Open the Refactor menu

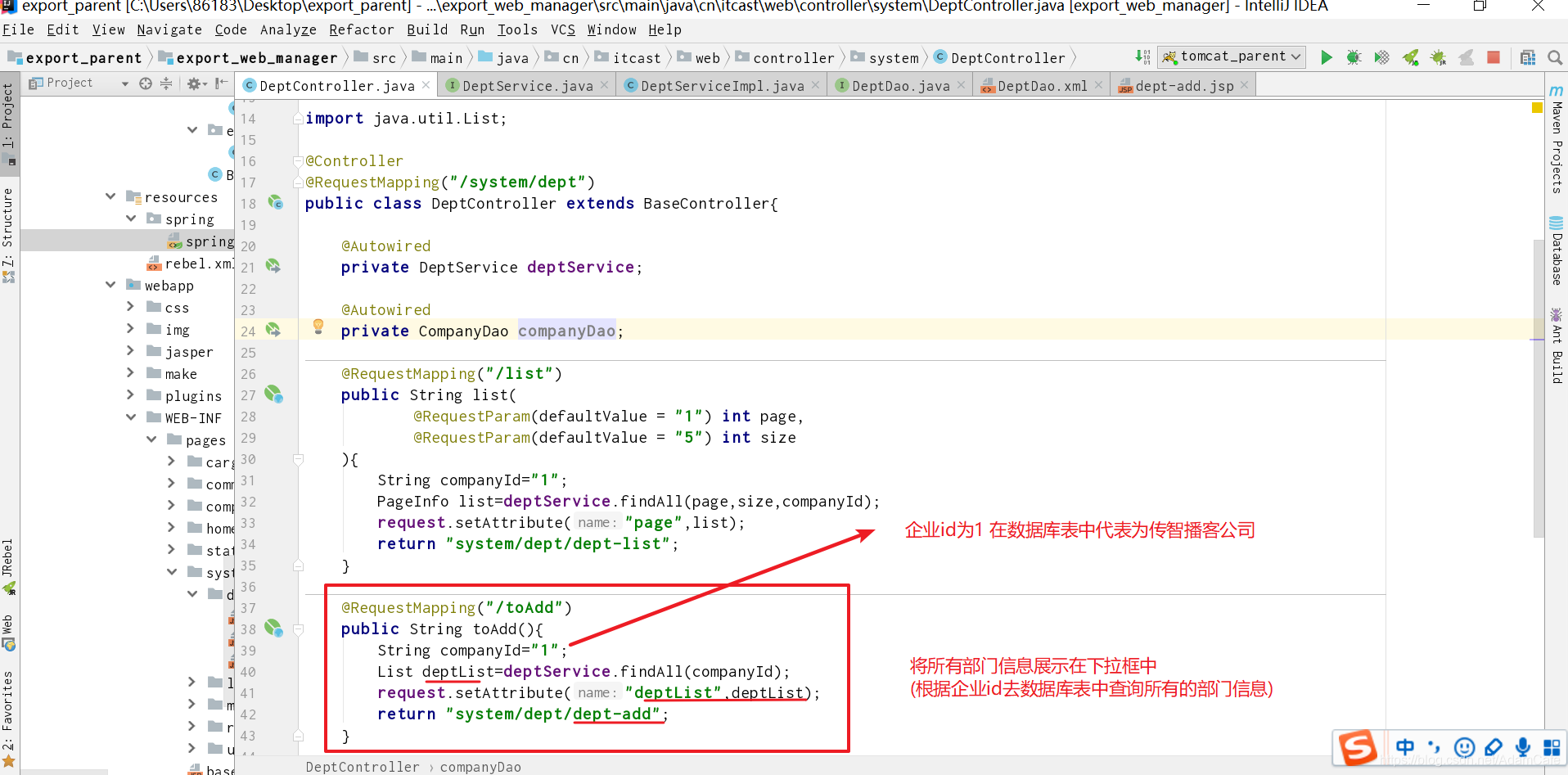pos(361,29)
